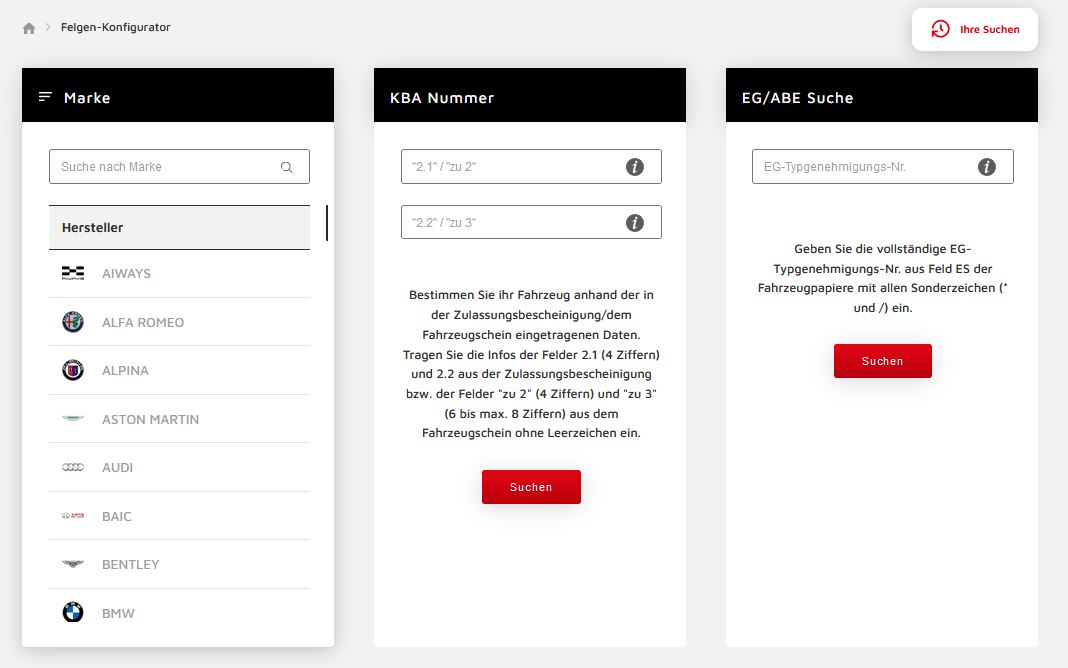Click the Alpina logo icon
Image resolution: width=1068 pixels, height=668 pixels.
[73, 370]
